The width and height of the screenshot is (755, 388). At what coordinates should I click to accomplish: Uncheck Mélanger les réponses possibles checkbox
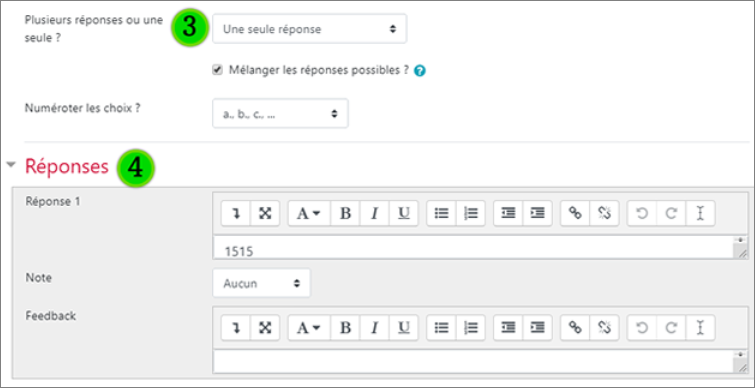coord(218,70)
